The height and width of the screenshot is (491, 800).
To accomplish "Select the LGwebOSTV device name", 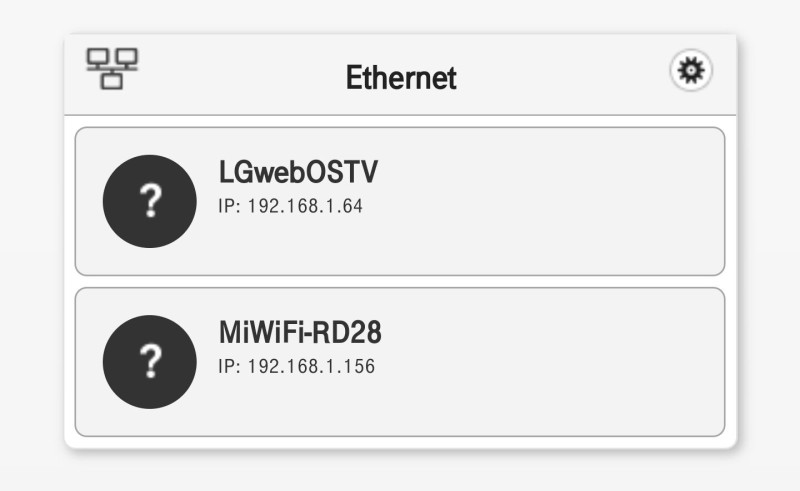I will point(298,173).
